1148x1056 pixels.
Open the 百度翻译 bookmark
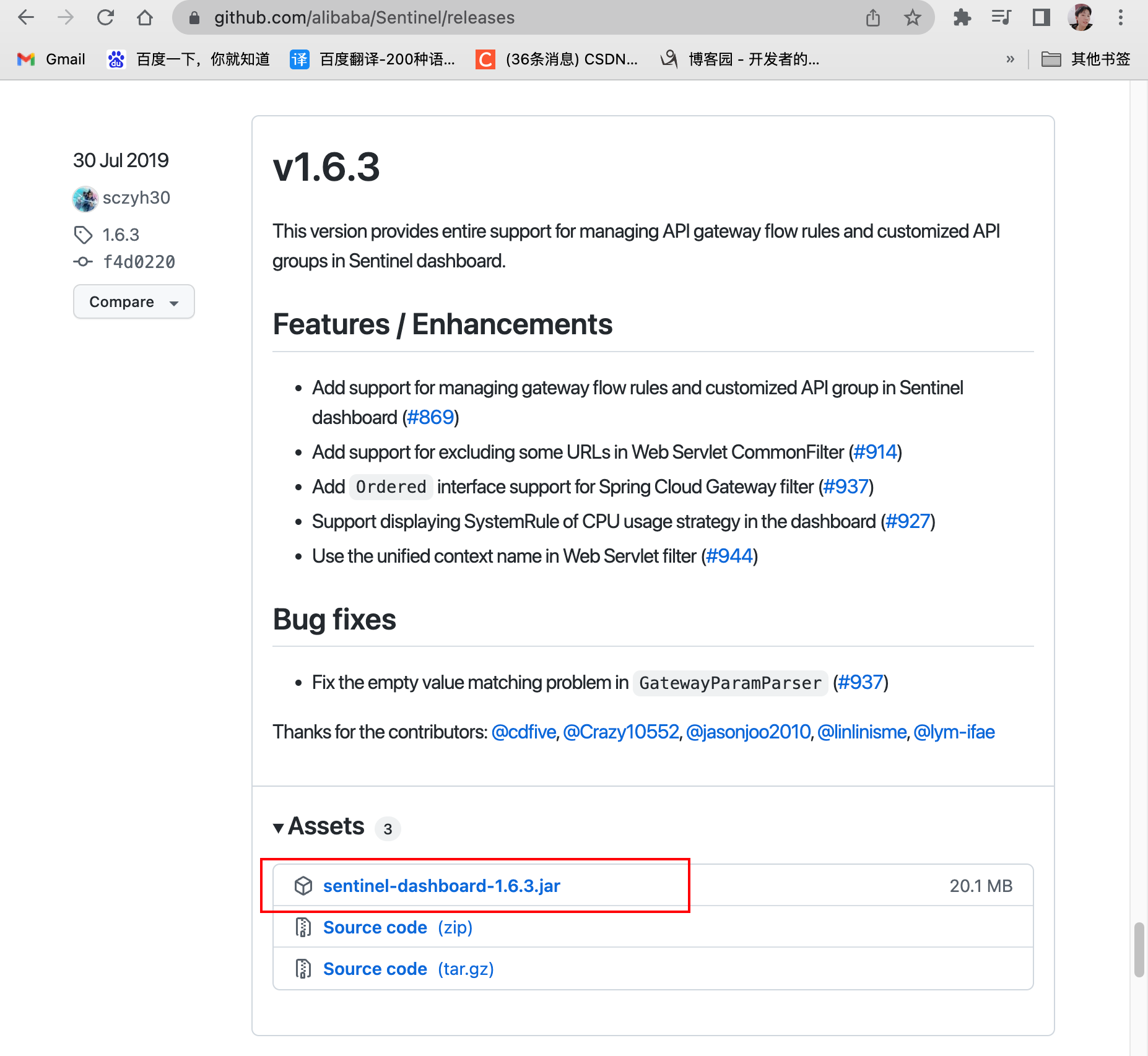pyautogui.click(x=373, y=59)
